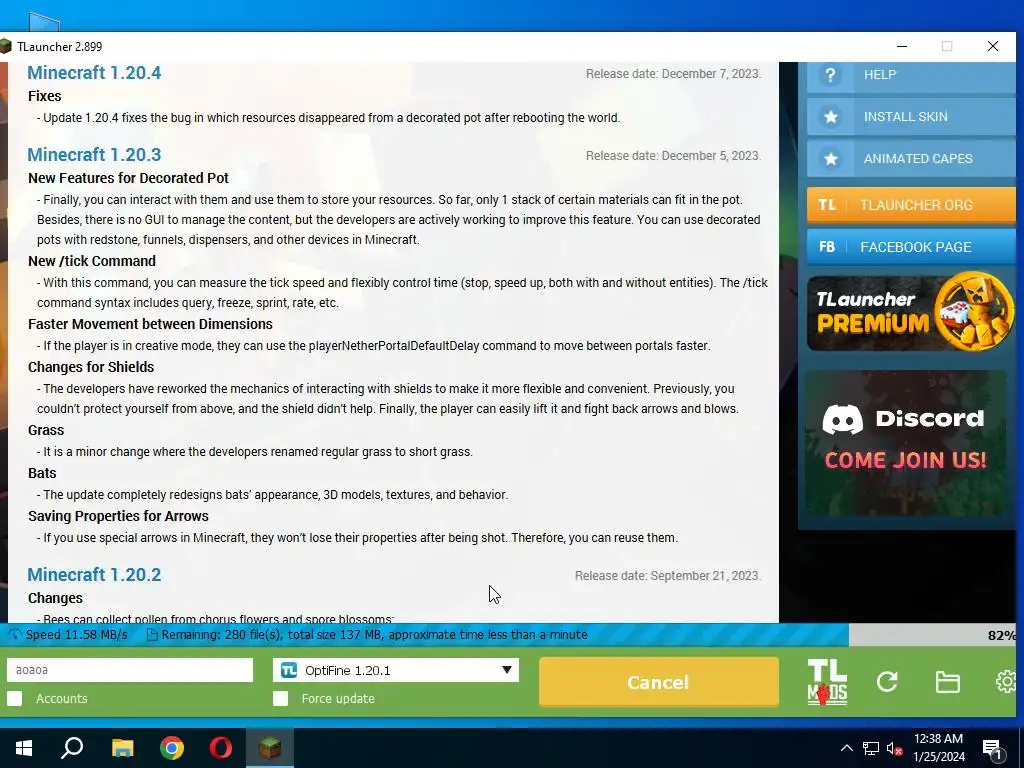Click TLauncher Minecraft block taskbar icon

coord(270,748)
